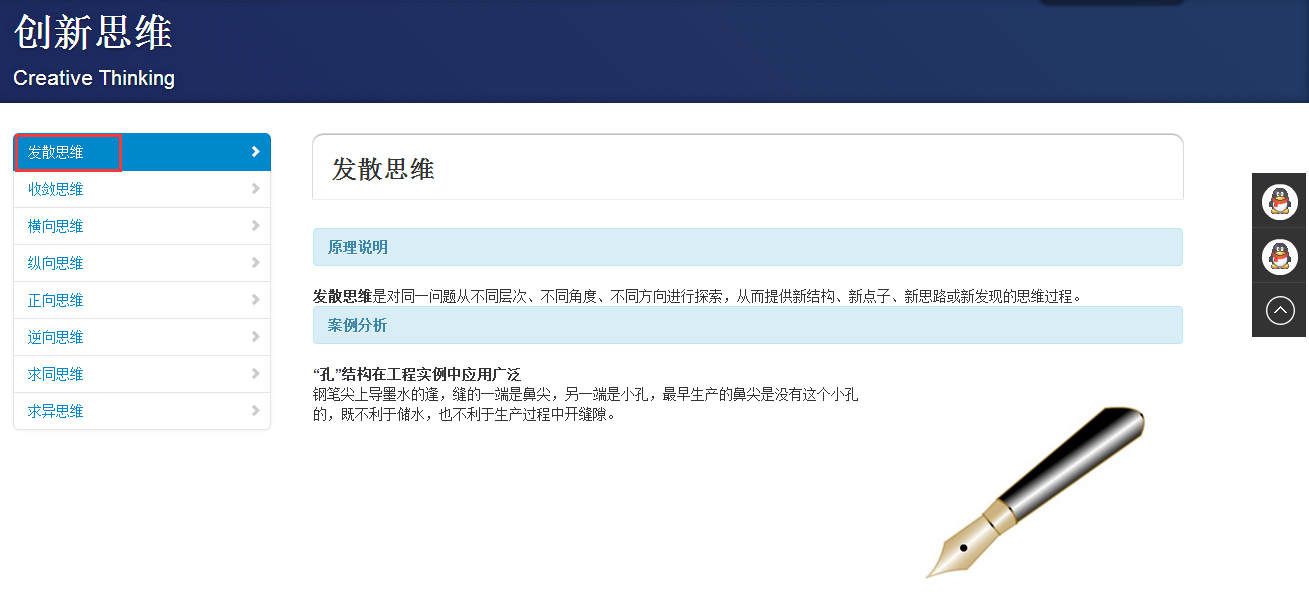1309x592 pixels.
Task: Select 发散思维 in the sidebar
Action: [56, 152]
